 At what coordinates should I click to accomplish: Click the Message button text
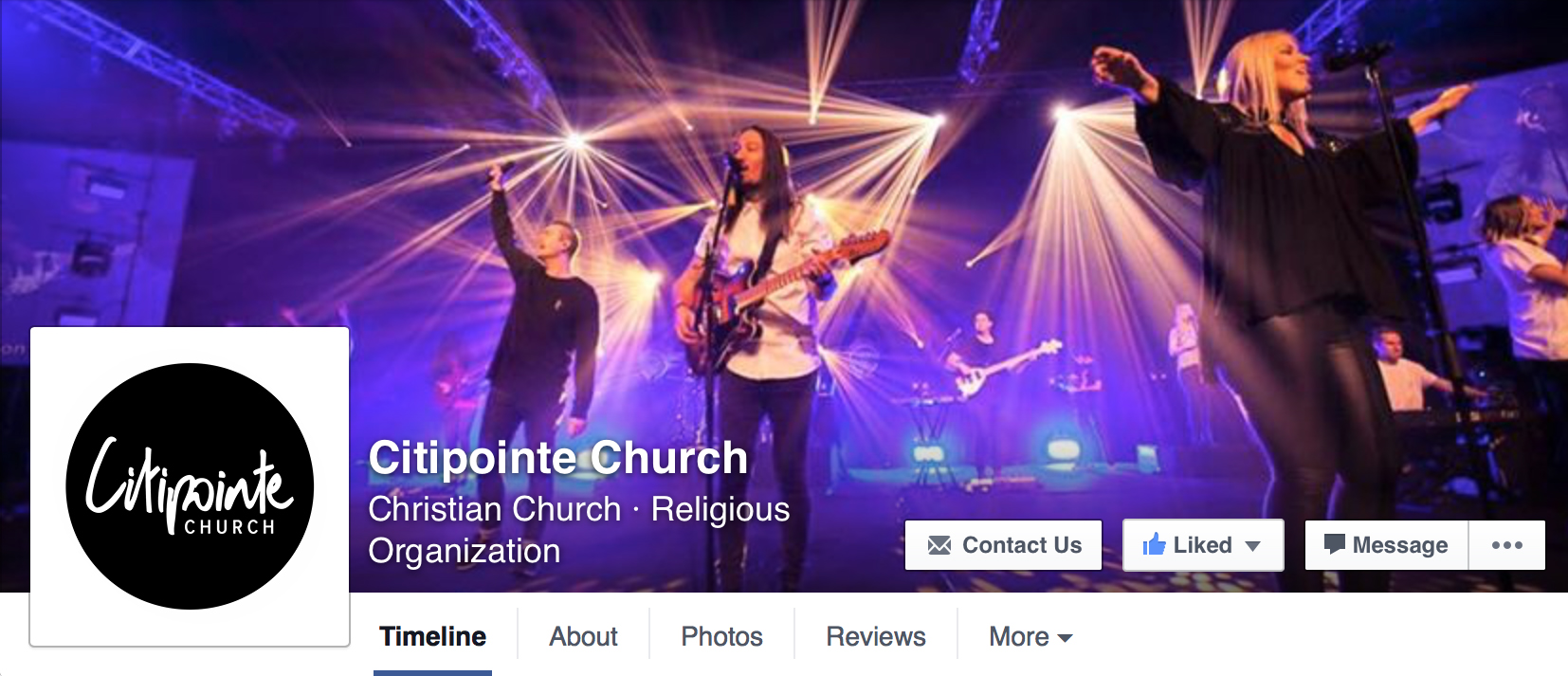click(x=1400, y=545)
